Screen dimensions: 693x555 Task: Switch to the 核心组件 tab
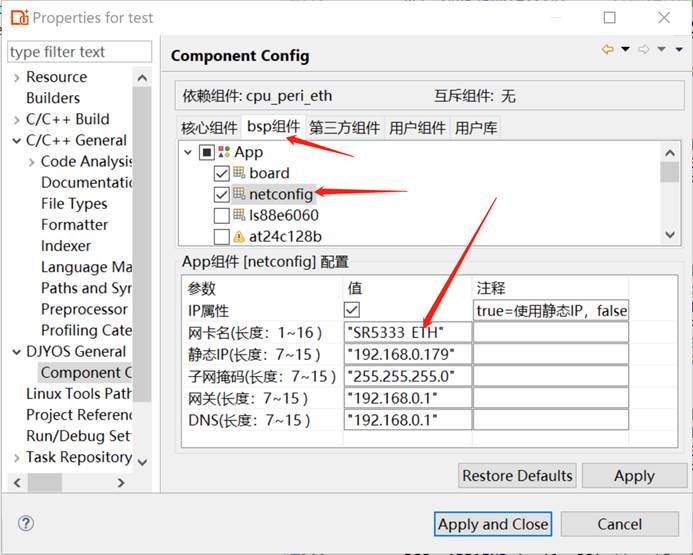click(209, 127)
